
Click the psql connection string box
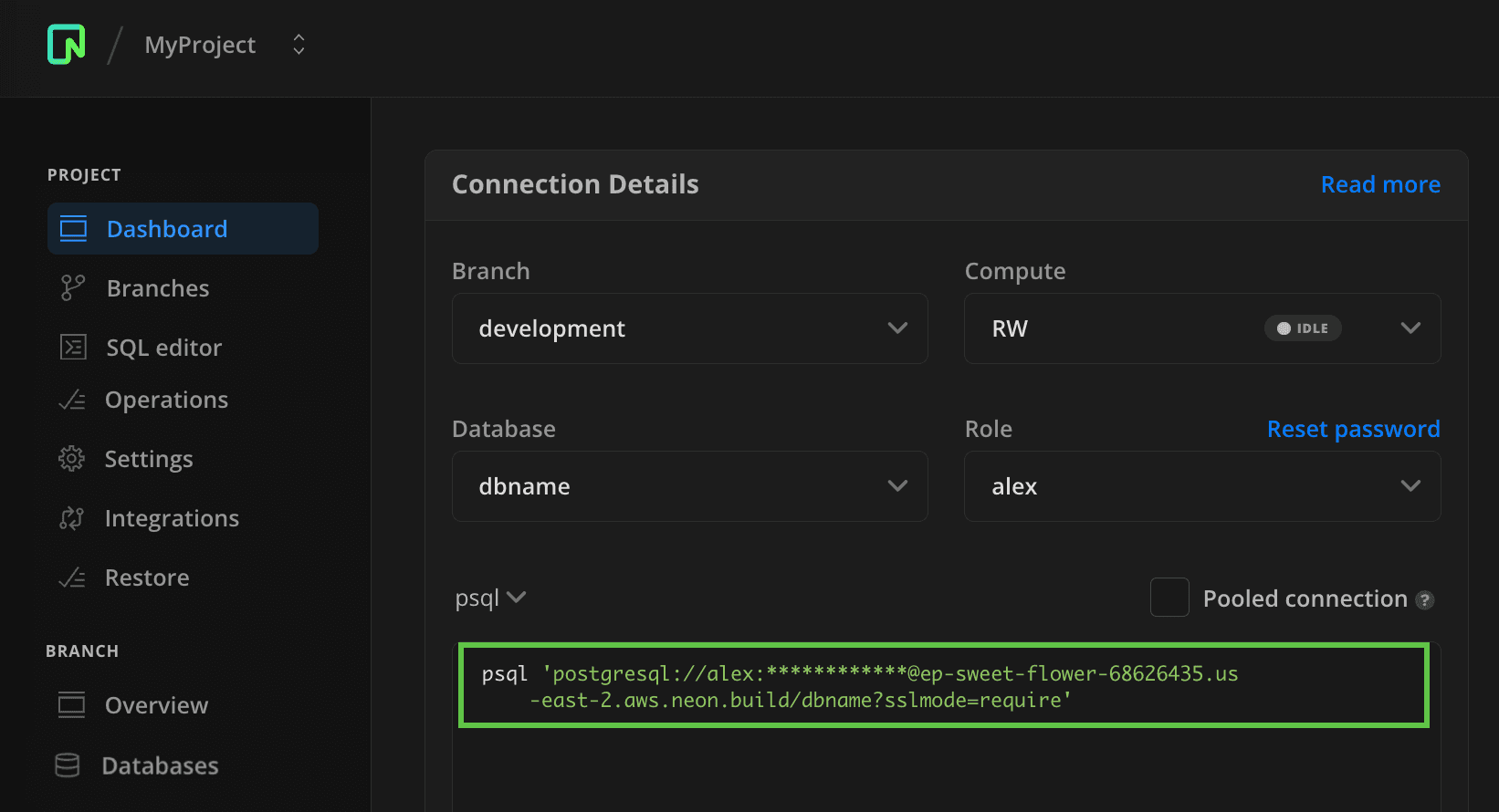pyautogui.click(x=943, y=686)
